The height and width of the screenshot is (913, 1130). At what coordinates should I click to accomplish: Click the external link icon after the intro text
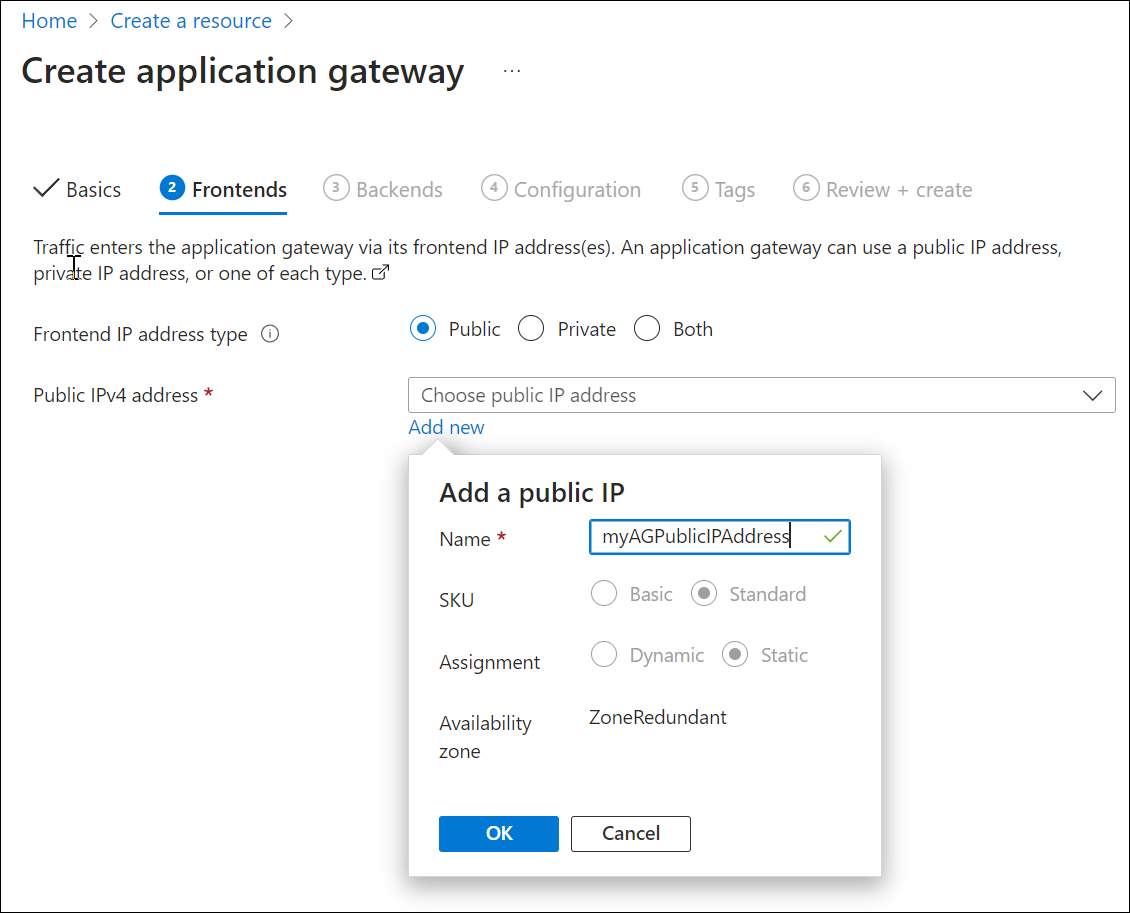(380, 272)
